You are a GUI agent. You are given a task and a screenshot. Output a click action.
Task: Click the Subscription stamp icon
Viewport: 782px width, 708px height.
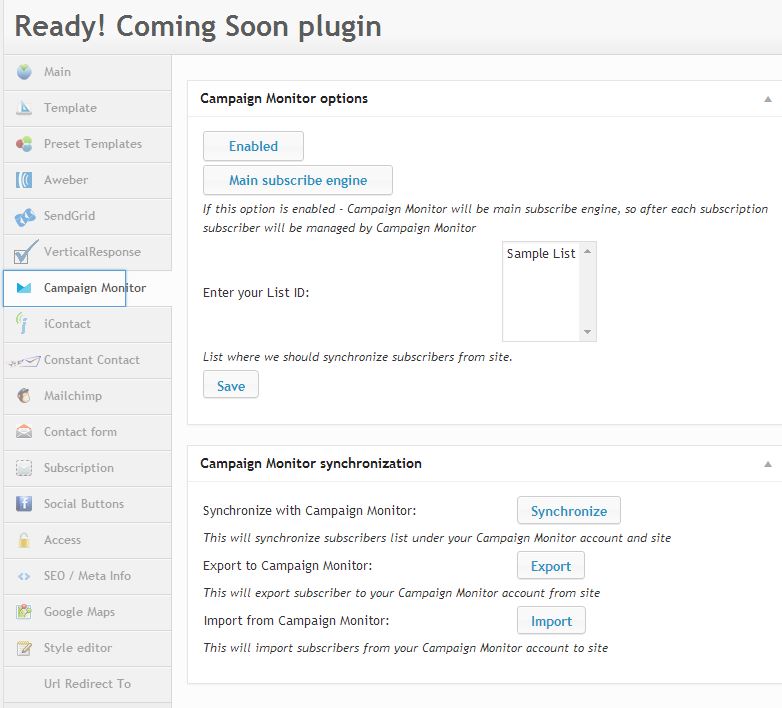click(24, 468)
